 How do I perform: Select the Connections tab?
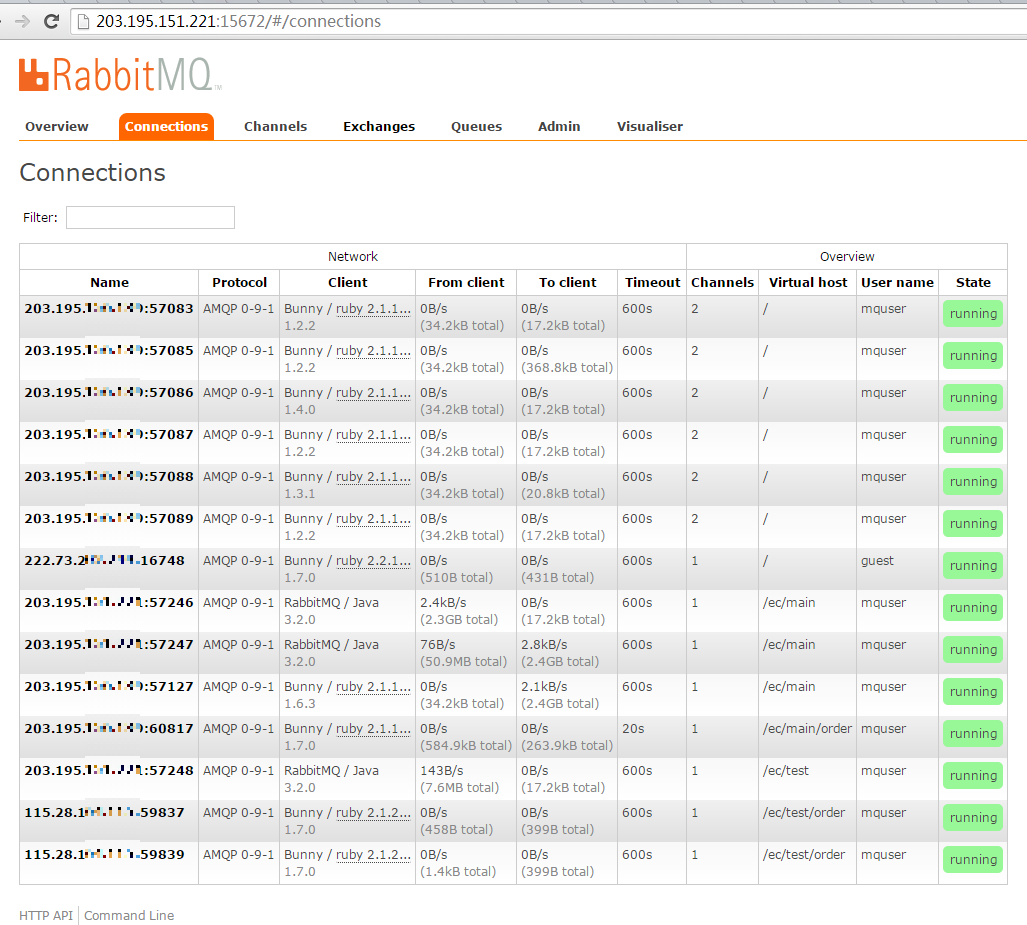pyautogui.click(x=166, y=126)
